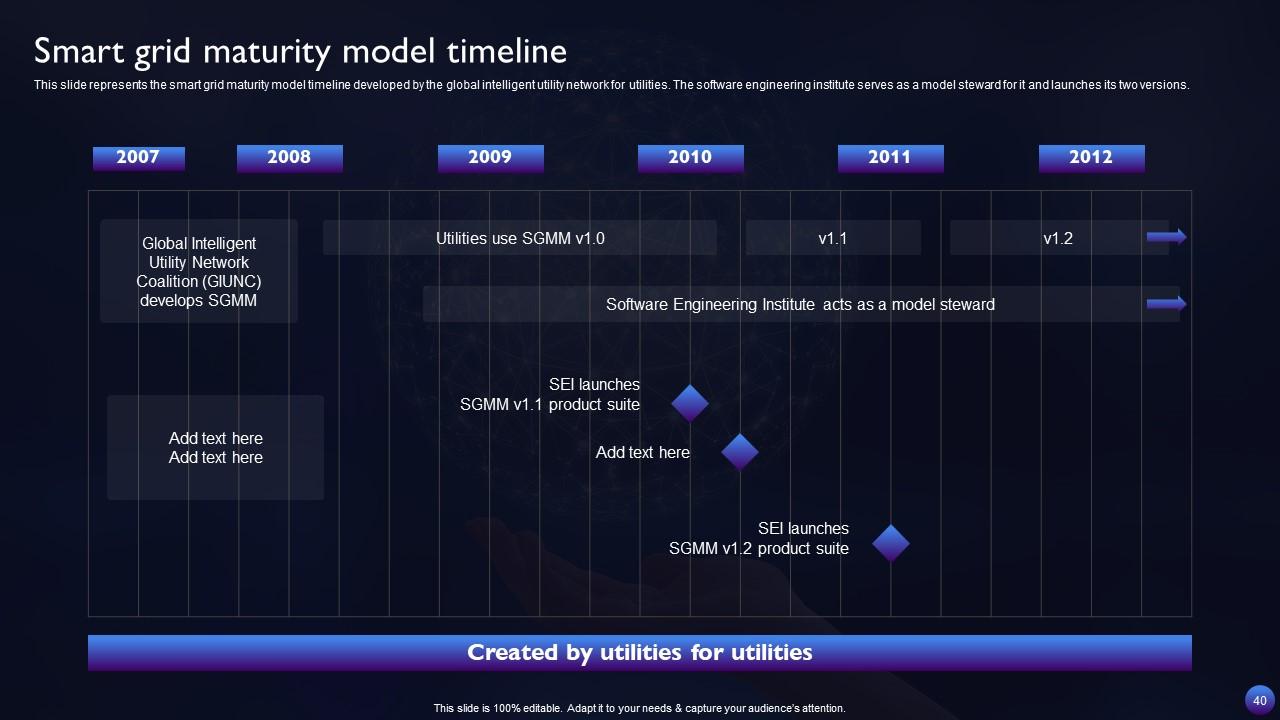
Task: Select the 2008 year marker
Action: 289,157
